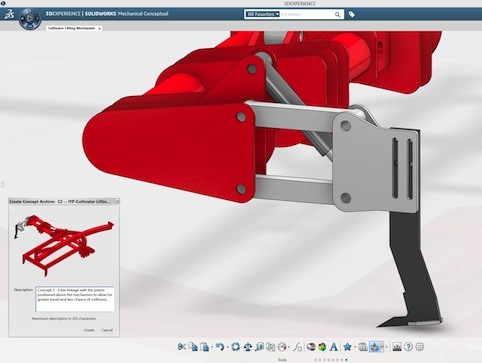Click the concept preview thumbnail

click(64, 245)
